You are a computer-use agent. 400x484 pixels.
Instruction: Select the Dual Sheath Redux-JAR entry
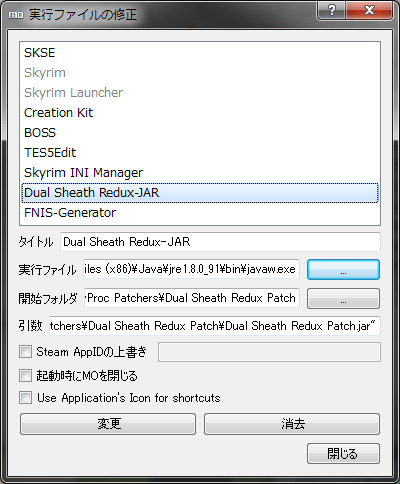[200, 193]
